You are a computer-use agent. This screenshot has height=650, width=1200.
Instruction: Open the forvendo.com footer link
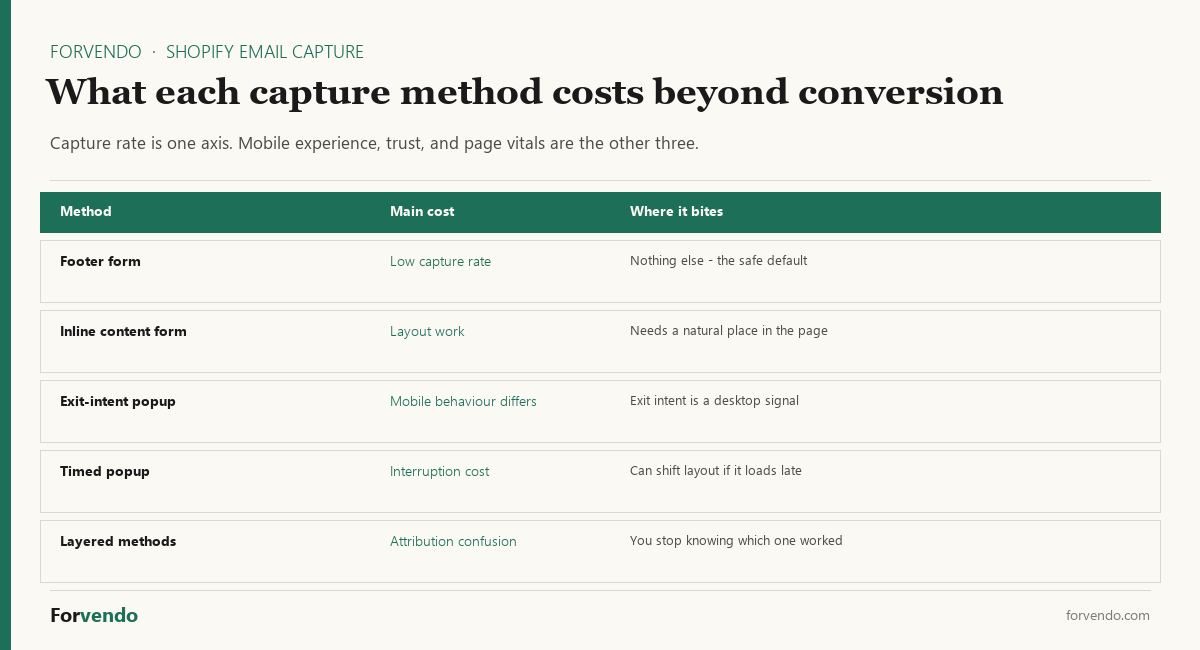[1108, 616]
